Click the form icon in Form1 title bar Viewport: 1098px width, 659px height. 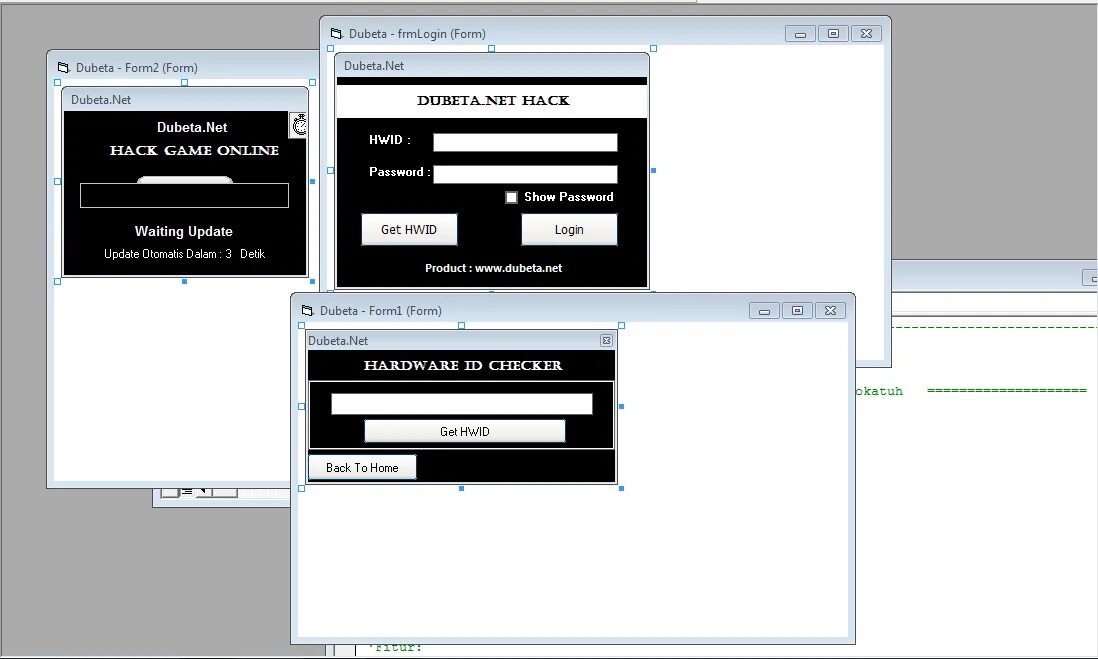pos(307,311)
